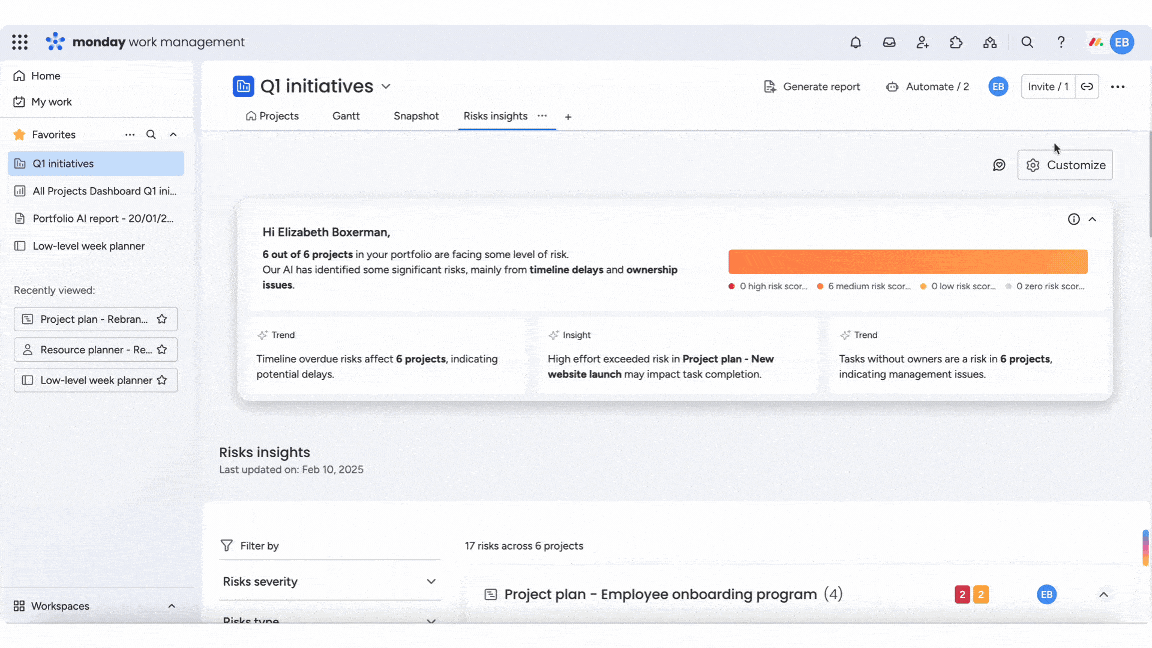
Task: Click the monday products switcher icon
Action: 1095,43
